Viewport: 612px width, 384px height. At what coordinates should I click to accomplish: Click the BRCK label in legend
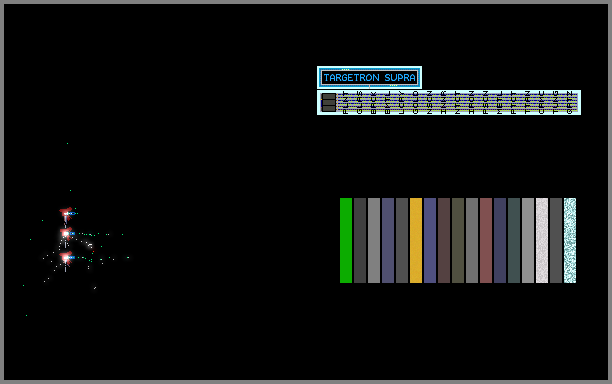(x=374, y=103)
